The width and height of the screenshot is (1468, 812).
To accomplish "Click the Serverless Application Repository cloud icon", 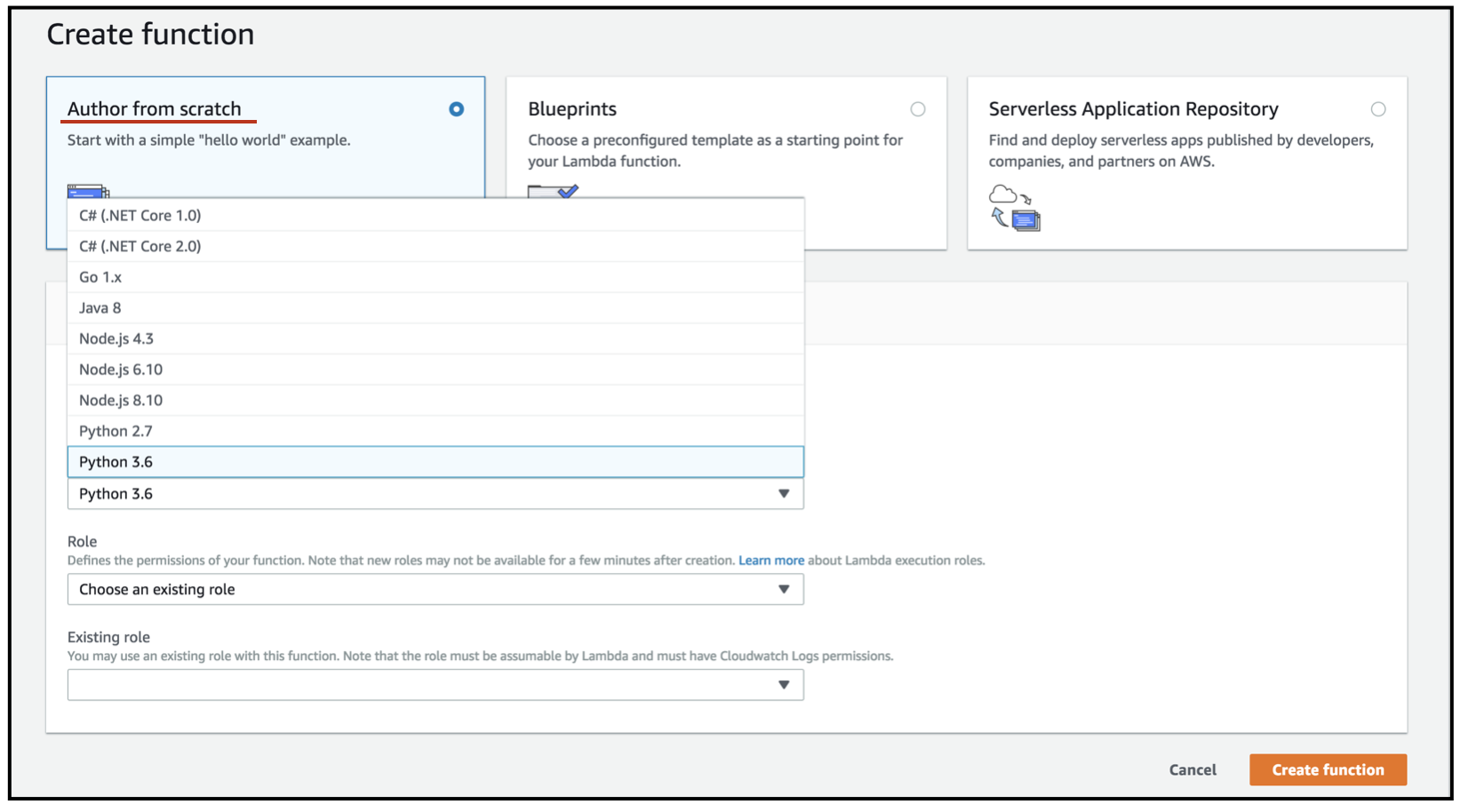I will click(x=1015, y=208).
